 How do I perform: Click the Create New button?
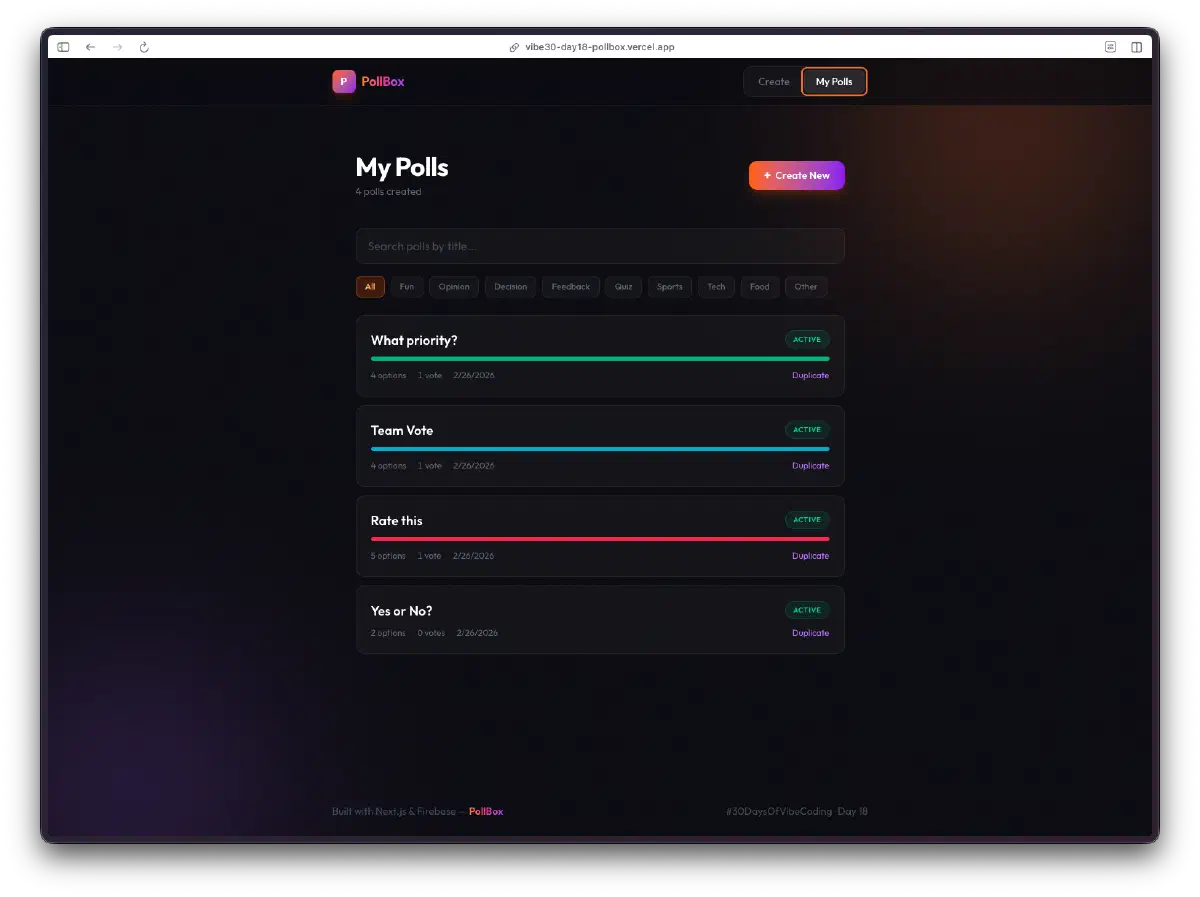(x=797, y=175)
